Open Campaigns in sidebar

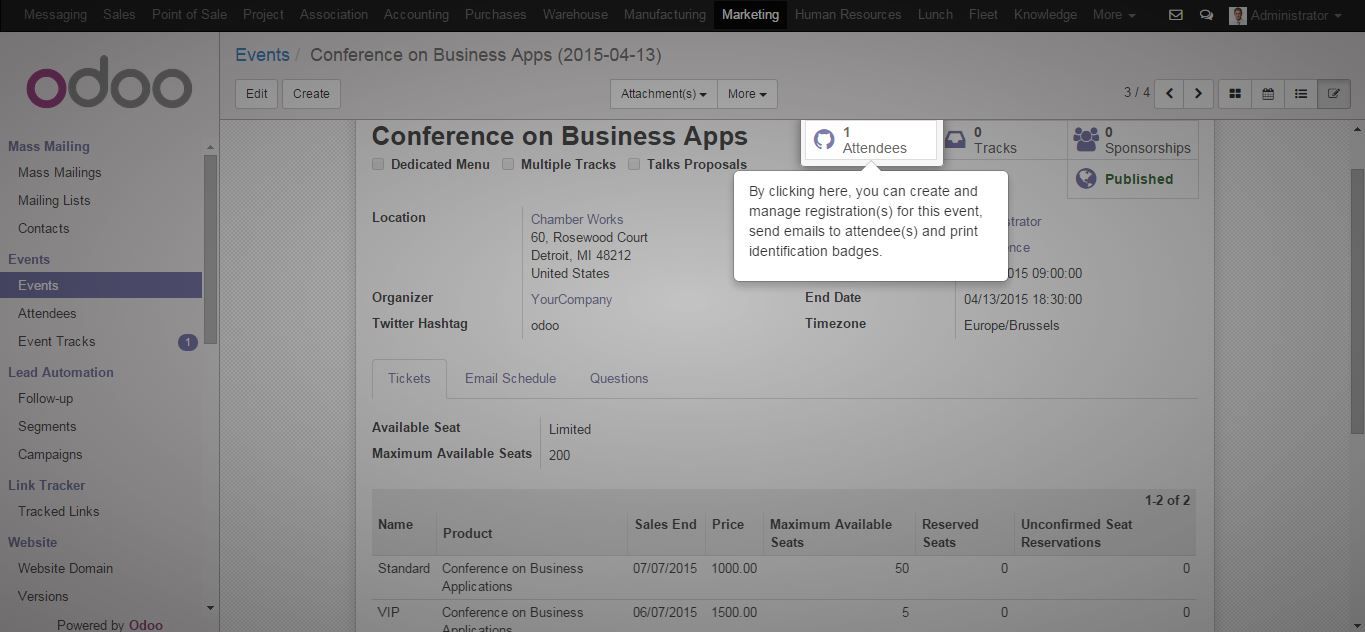[x=50, y=455]
